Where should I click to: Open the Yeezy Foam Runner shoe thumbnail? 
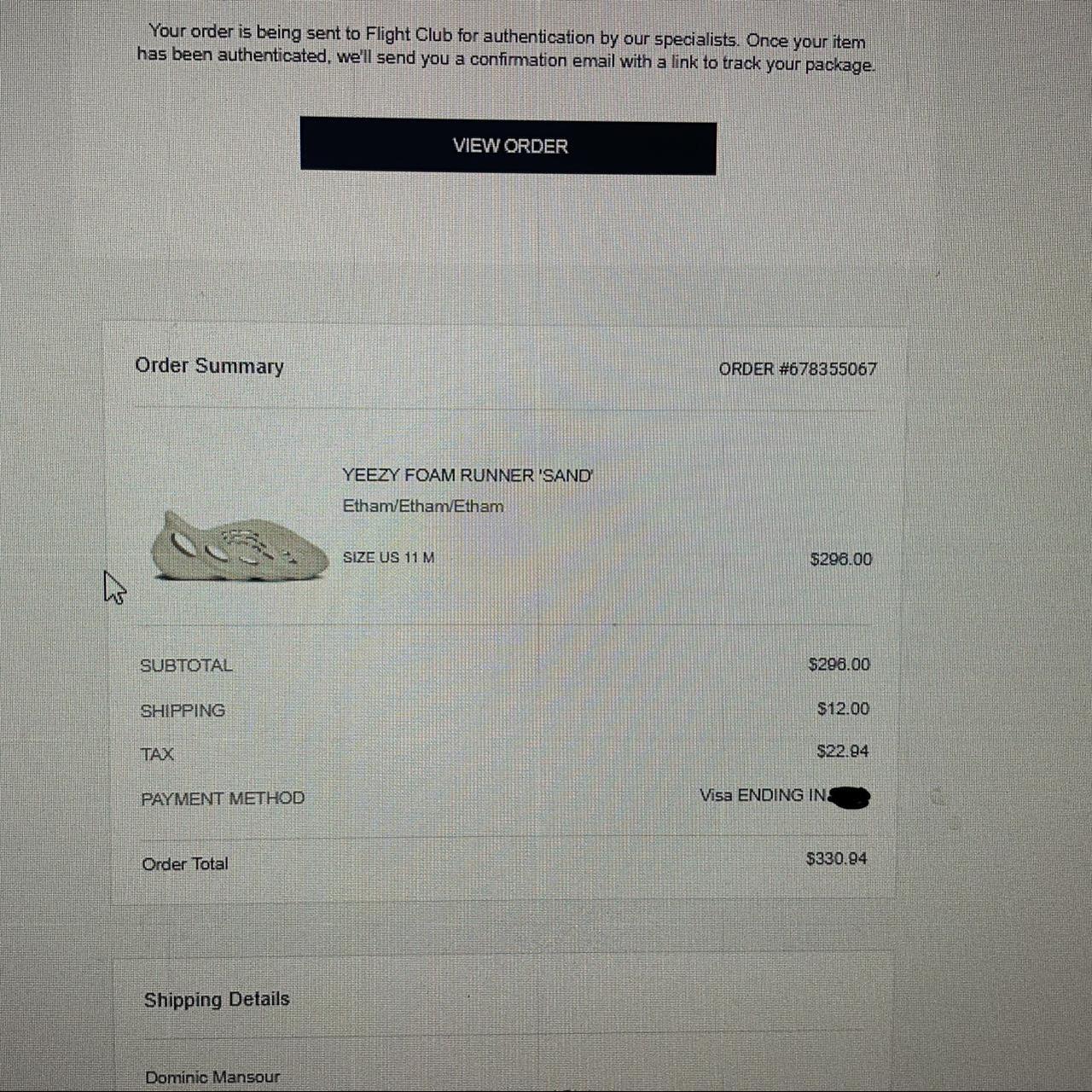(239, 546)
